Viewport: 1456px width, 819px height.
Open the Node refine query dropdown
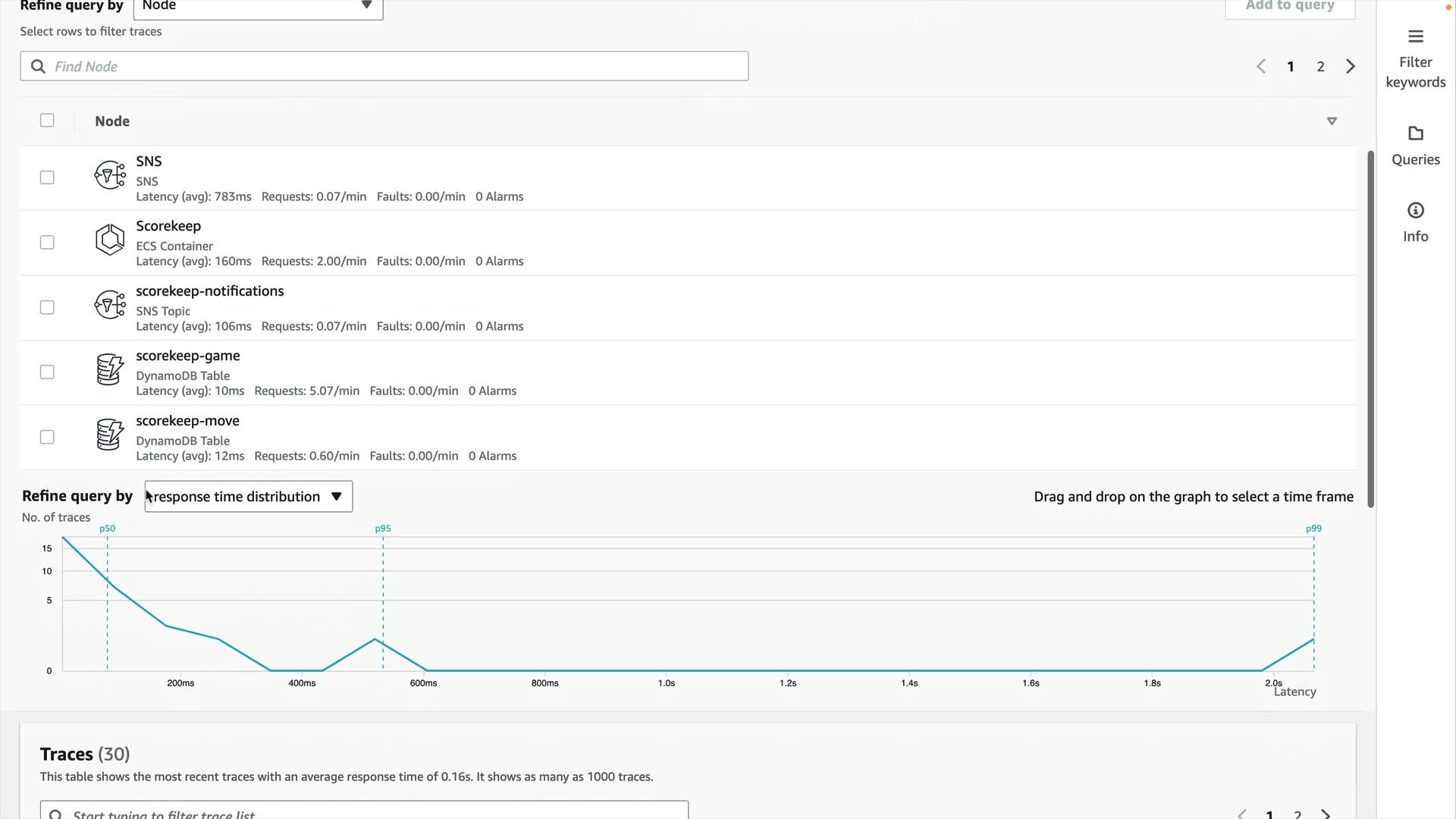point(258,6)
